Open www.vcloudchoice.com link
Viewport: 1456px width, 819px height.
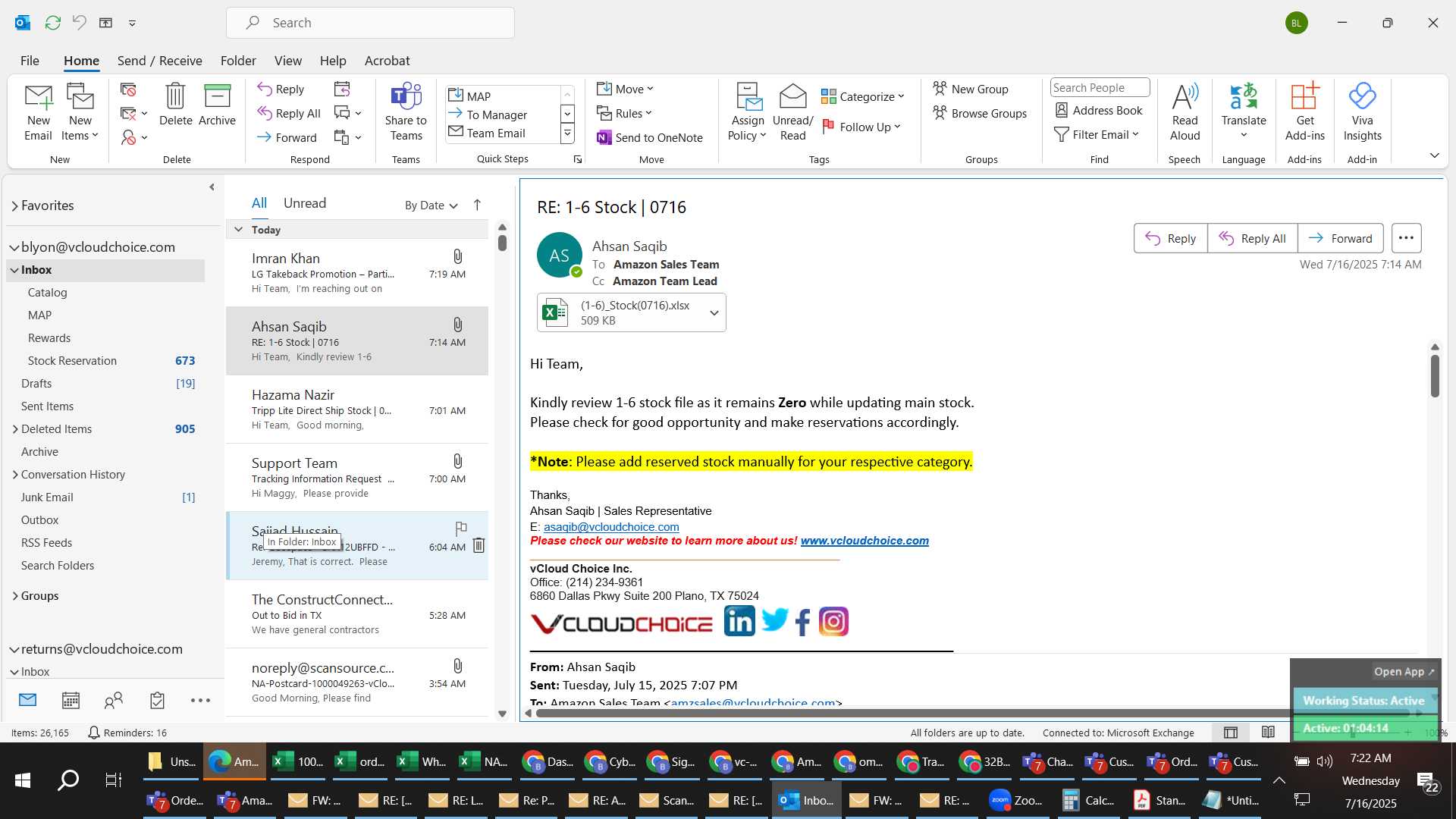point(864,541)
